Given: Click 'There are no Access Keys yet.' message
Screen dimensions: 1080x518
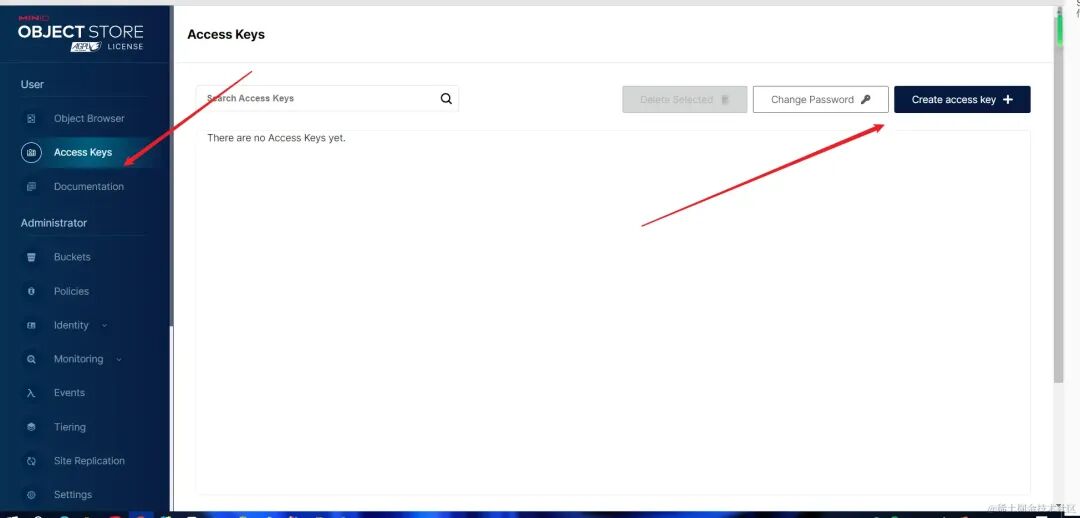Looking at the screenshot, I should pos(276,138).
